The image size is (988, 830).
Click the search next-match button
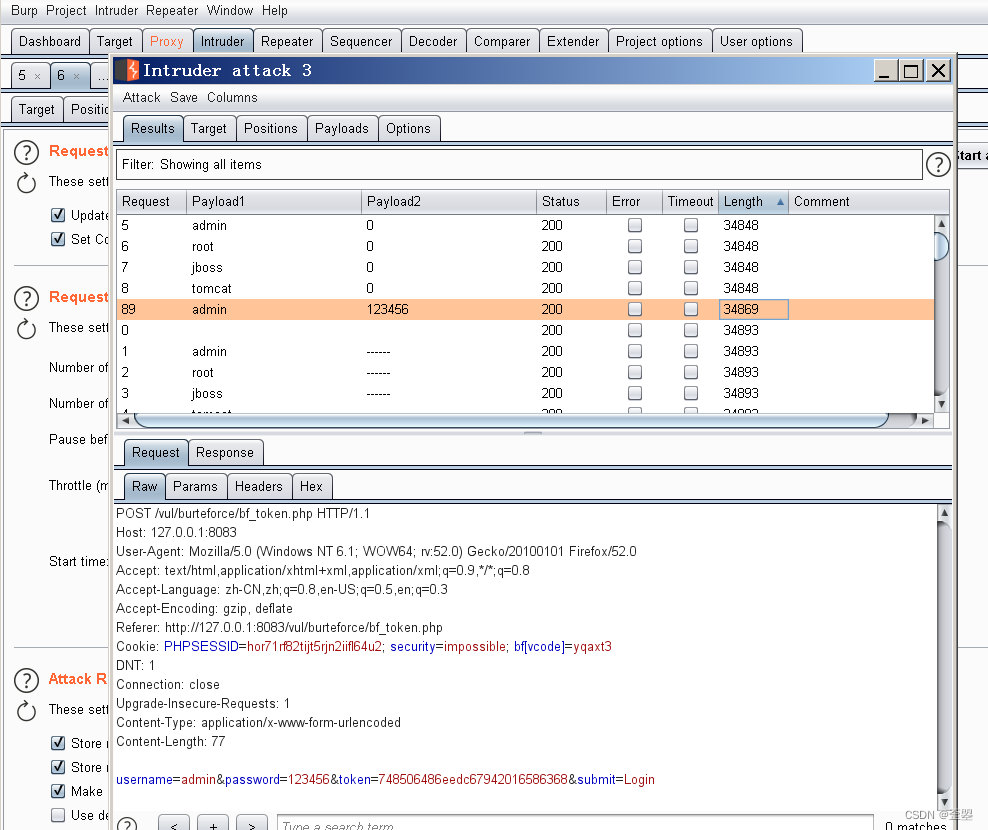coord(251,823)
